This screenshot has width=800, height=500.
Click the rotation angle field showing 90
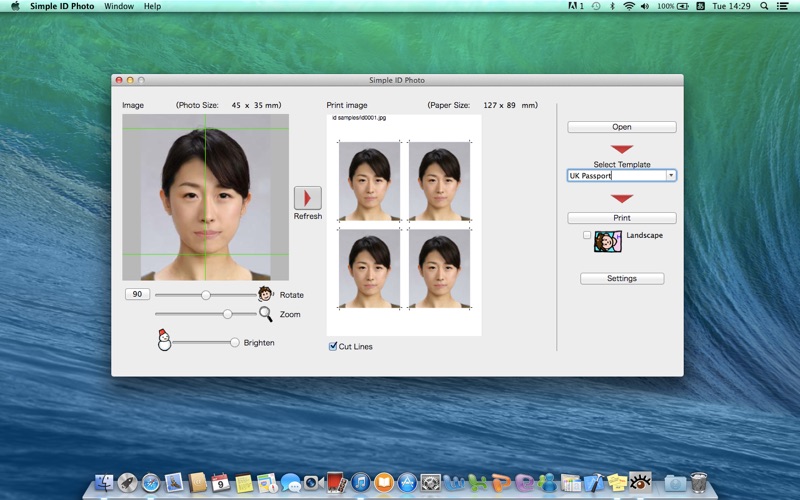tap(137, 294)
